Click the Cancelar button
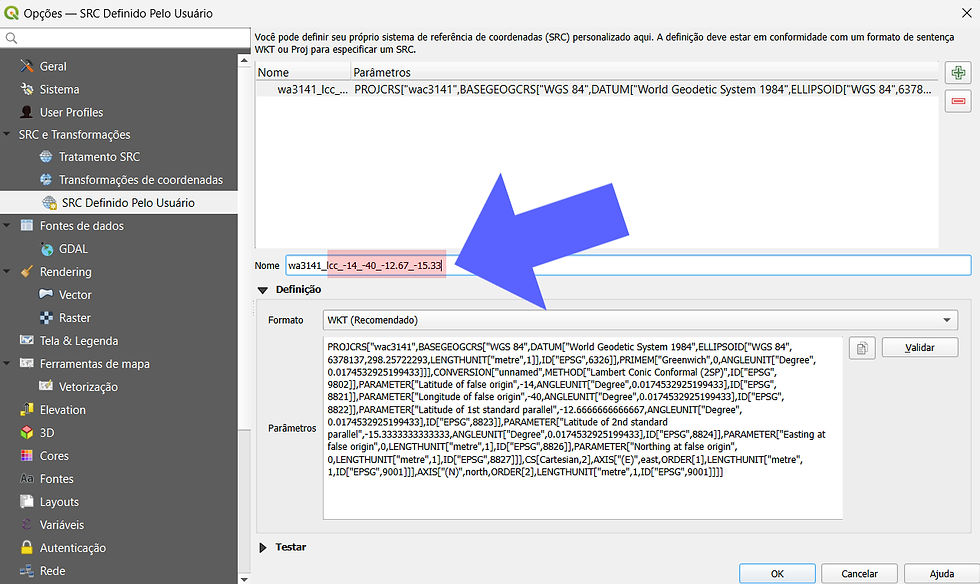 pyautogui.click(x=859, y=573)
